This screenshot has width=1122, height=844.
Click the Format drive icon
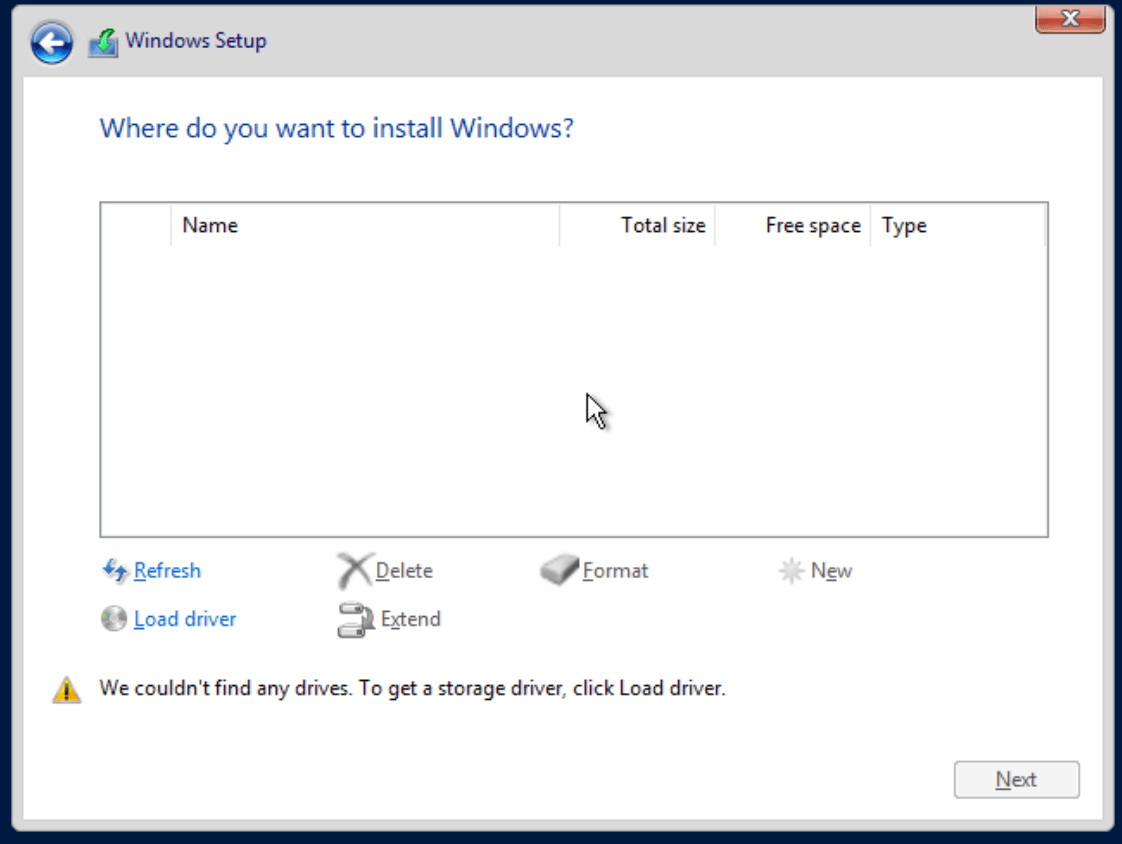558,569
